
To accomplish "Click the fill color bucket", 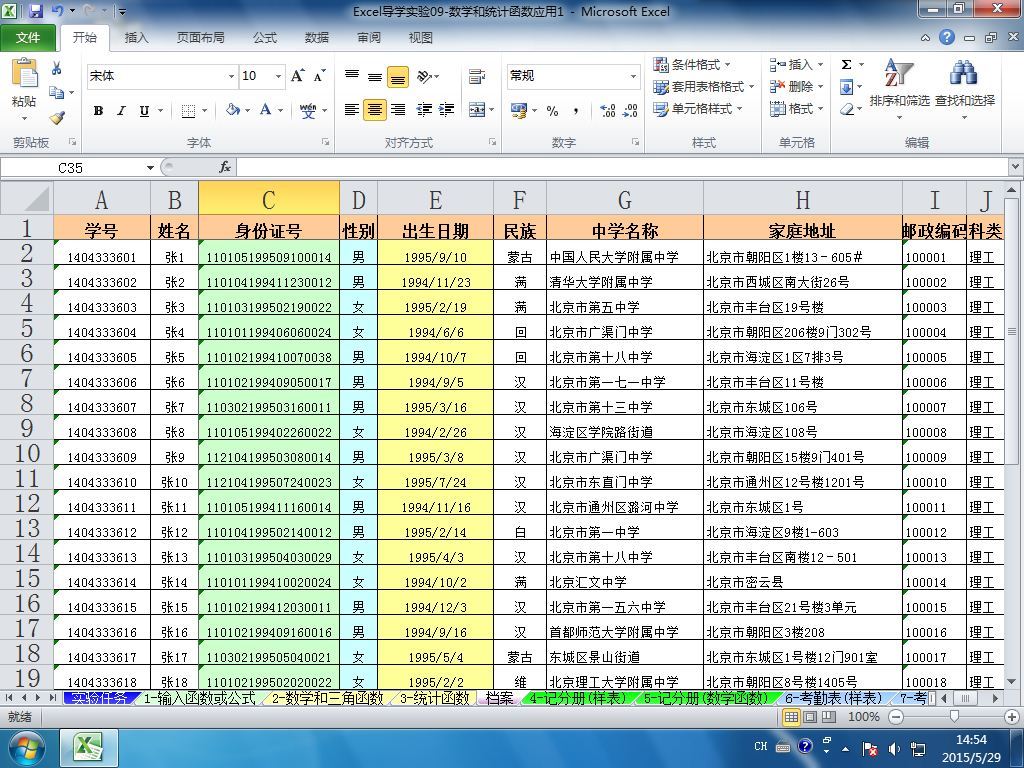I will (x=232, y=110).
